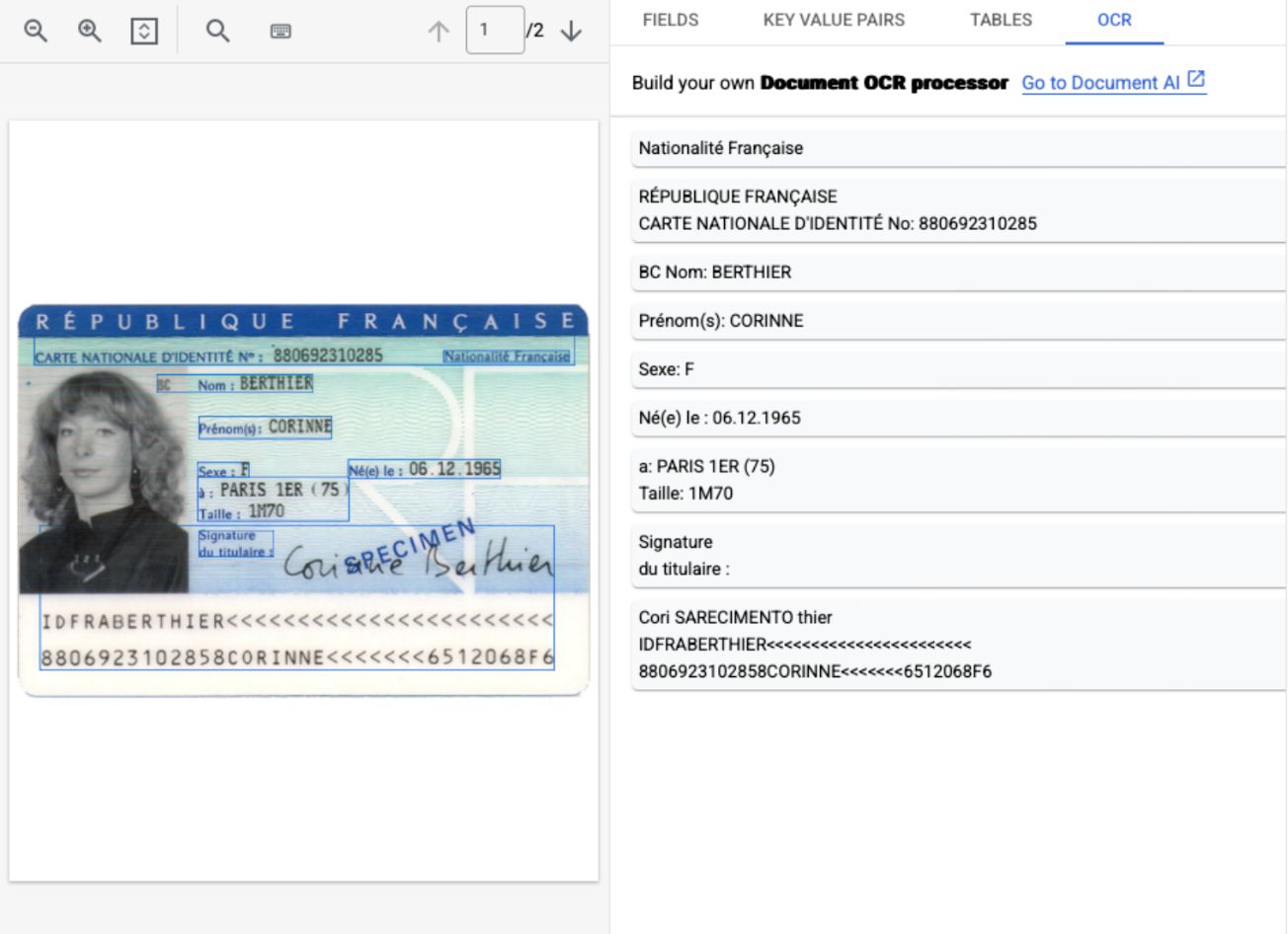The width and height of the screenshot is (1288, 934).
Task: Follow the Go to Document AI link
Action: click(1113, 83)
